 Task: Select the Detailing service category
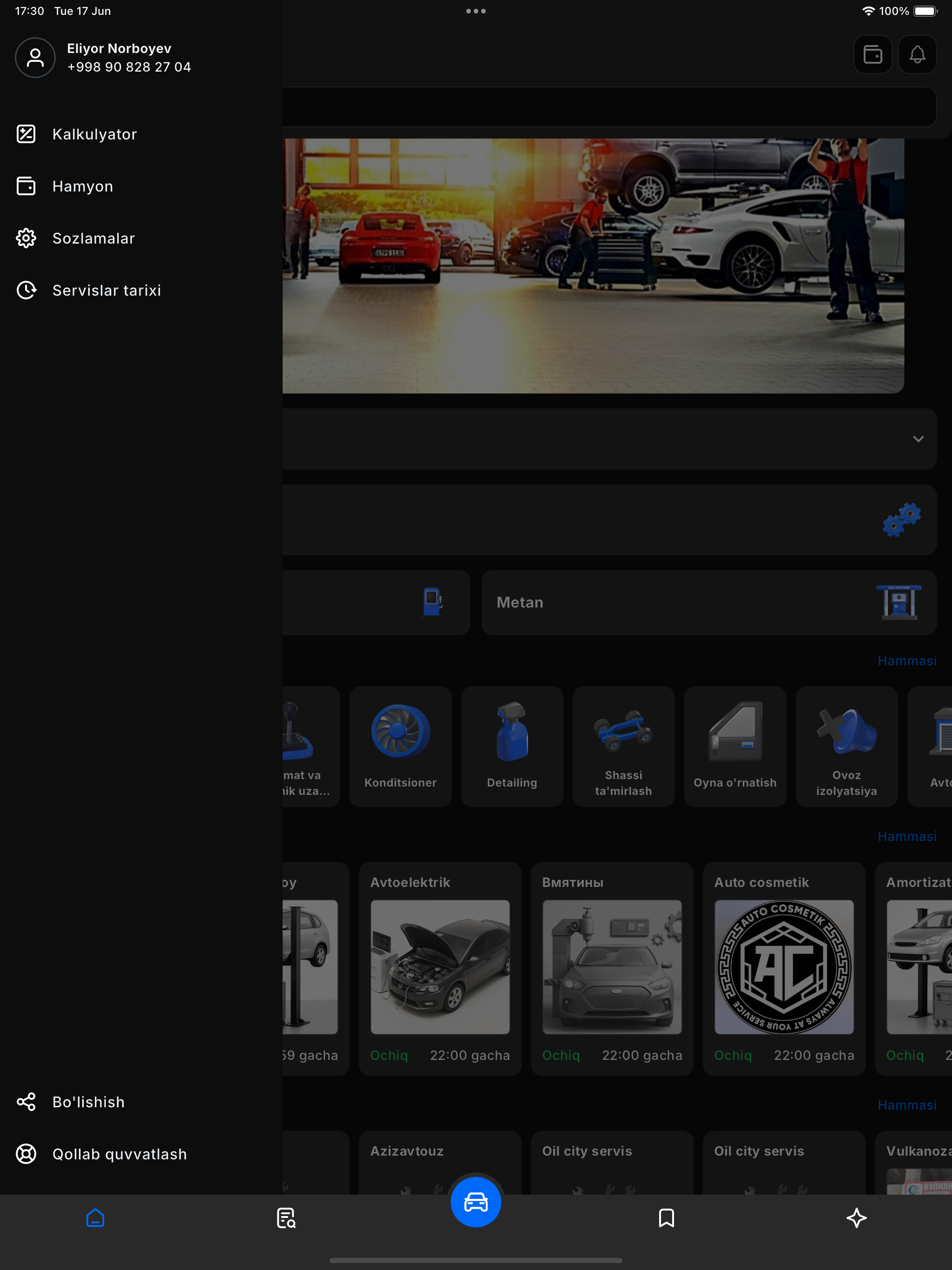[512, 747]
